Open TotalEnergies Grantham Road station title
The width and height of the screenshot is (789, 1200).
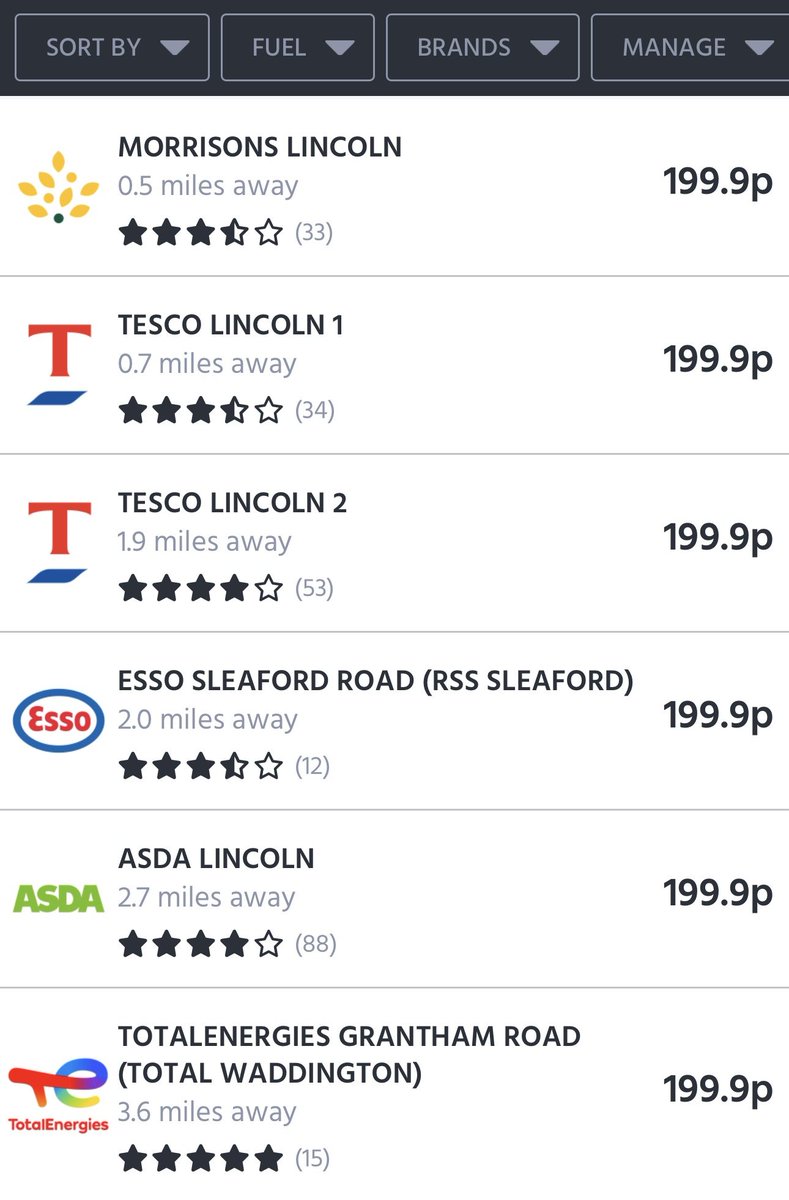coord(350,1055)
